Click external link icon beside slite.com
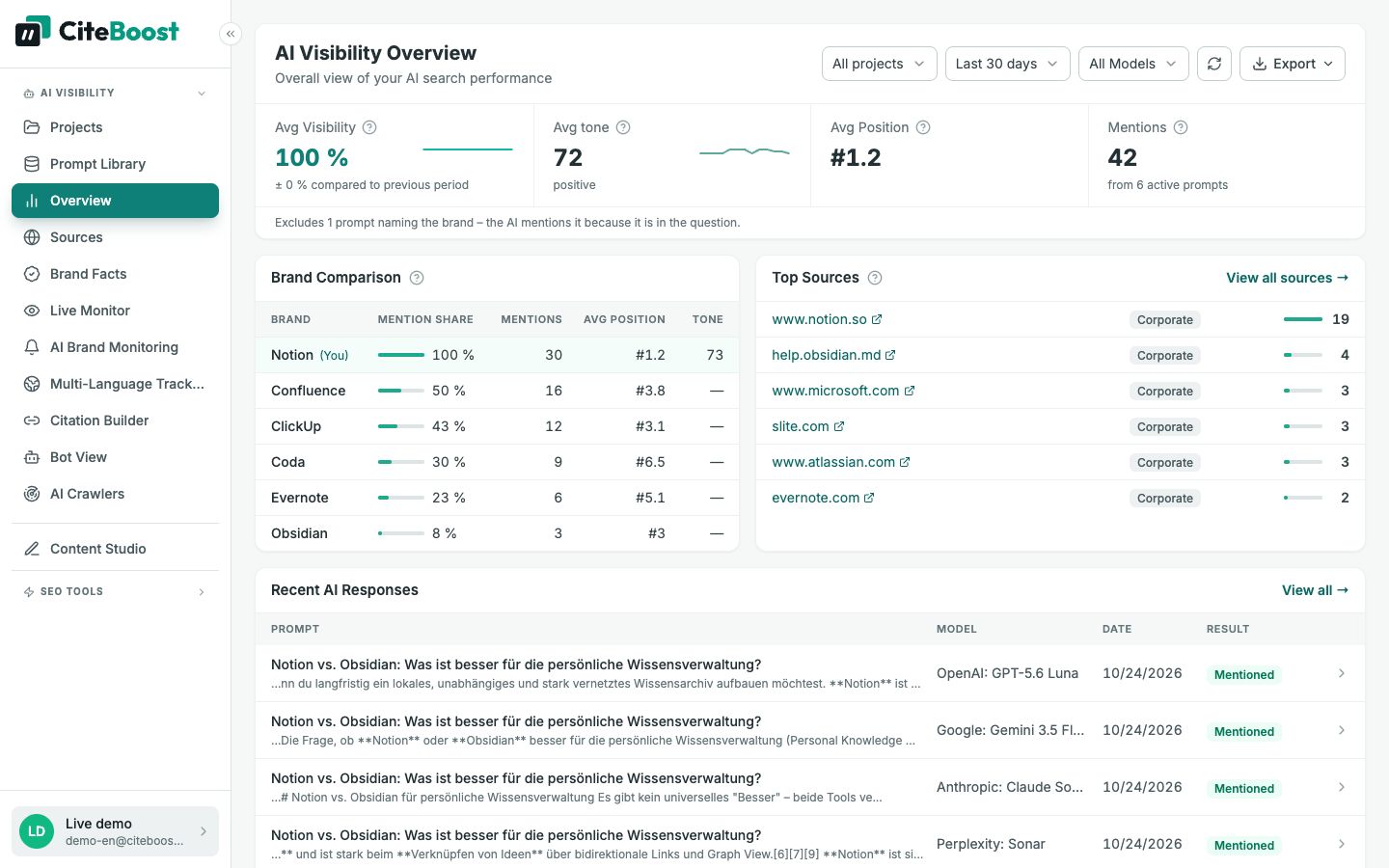Image resolution: width=1389 pixels, height=868 pixels. pyautogui.click(x=839, y=426)
